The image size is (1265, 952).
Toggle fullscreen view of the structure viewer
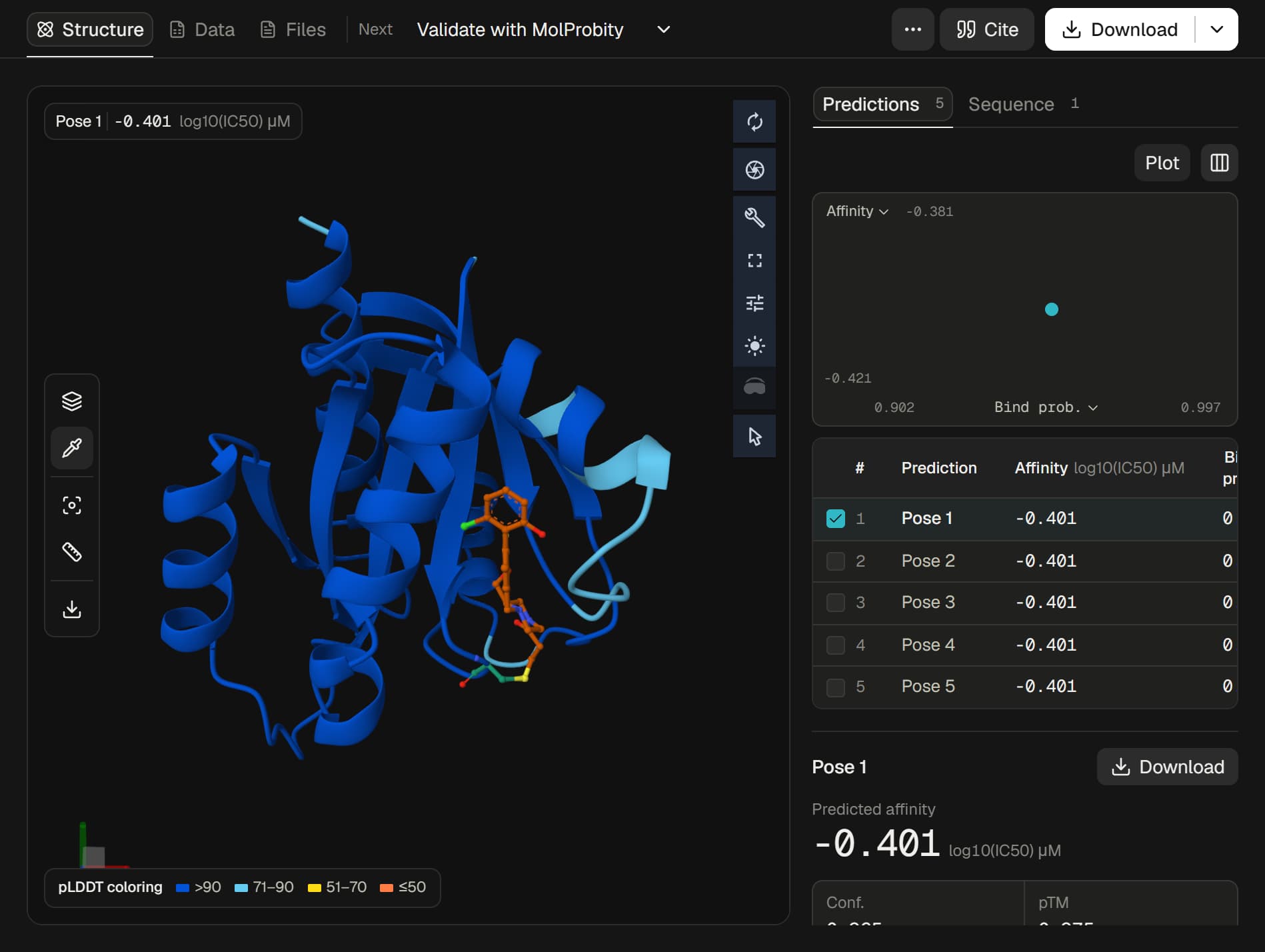[754, 260]
